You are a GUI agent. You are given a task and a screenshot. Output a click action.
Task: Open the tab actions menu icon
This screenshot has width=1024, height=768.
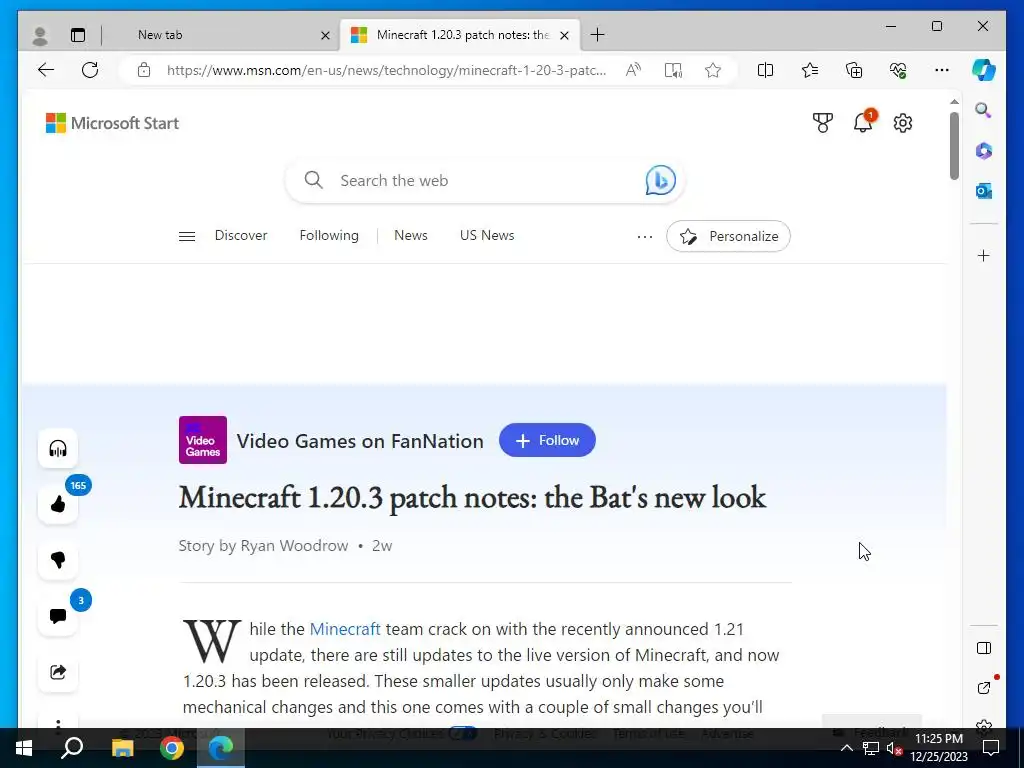tap(78, 35)
